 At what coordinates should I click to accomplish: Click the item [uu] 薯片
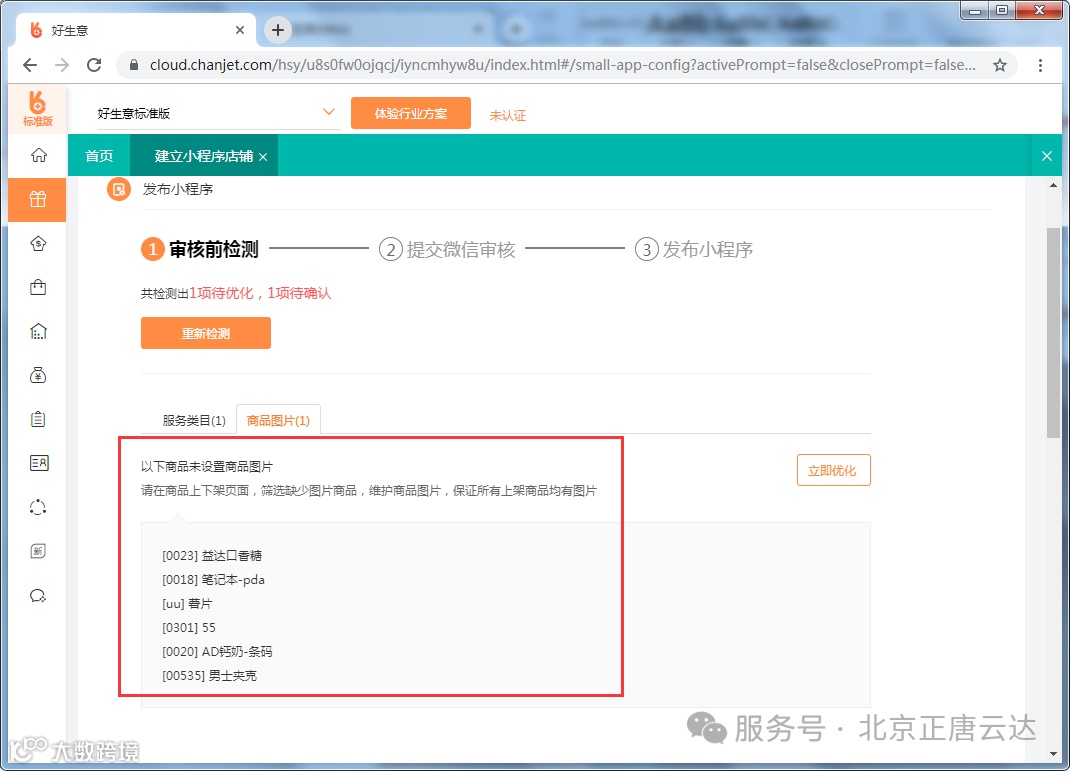tap(187, 604)
